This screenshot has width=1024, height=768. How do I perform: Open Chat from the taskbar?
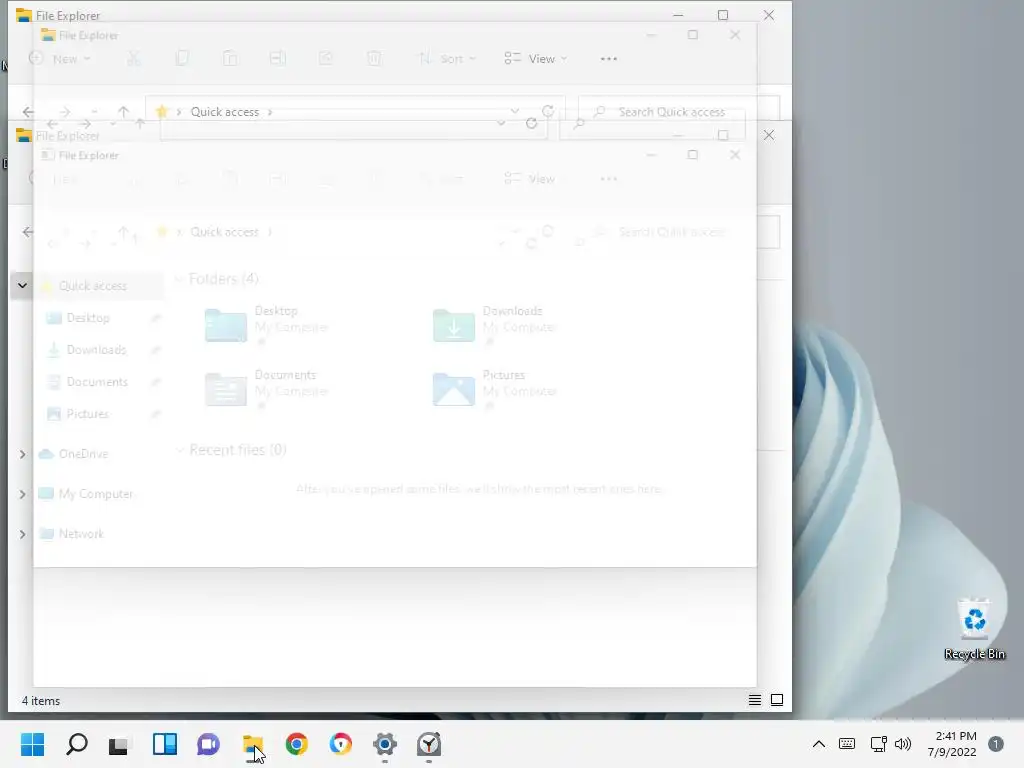coord(208,744)
